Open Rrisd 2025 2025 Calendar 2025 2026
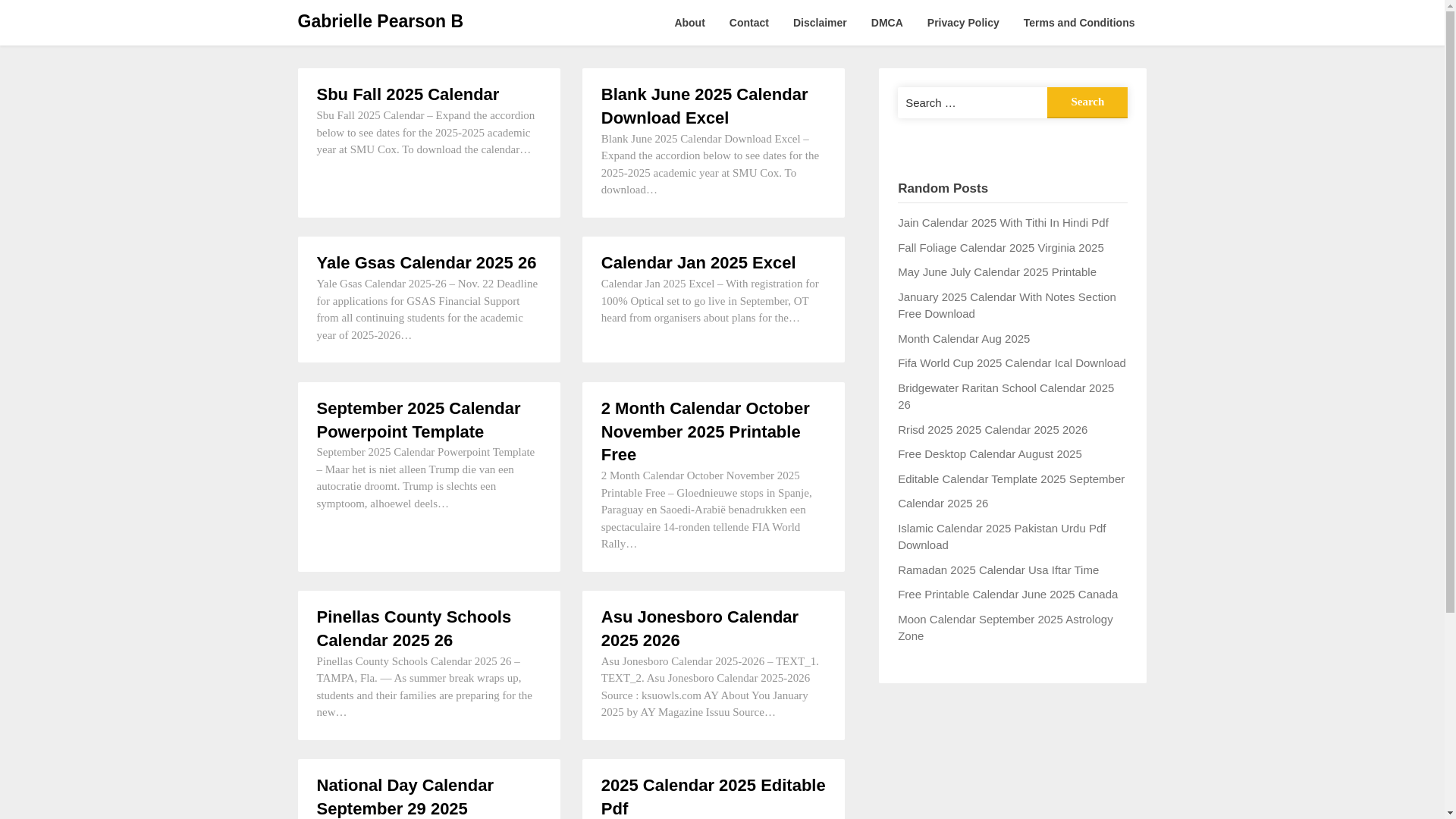1456x819 pixels. pos(993,430)
